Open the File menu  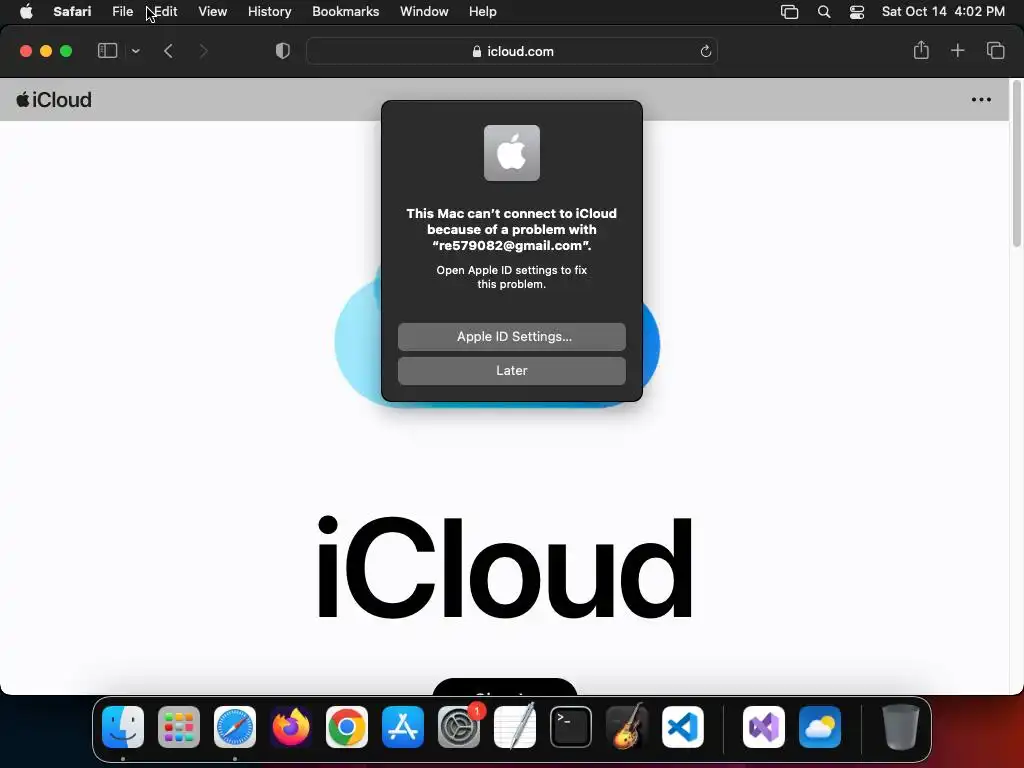pos(122,12)
